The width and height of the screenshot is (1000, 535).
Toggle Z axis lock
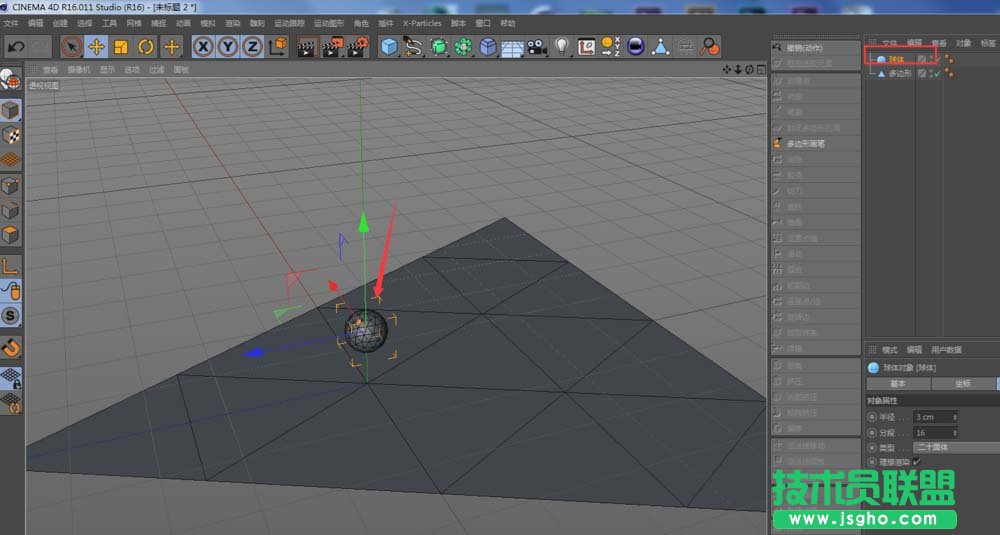pyautogui.click(x=253, y=47)
